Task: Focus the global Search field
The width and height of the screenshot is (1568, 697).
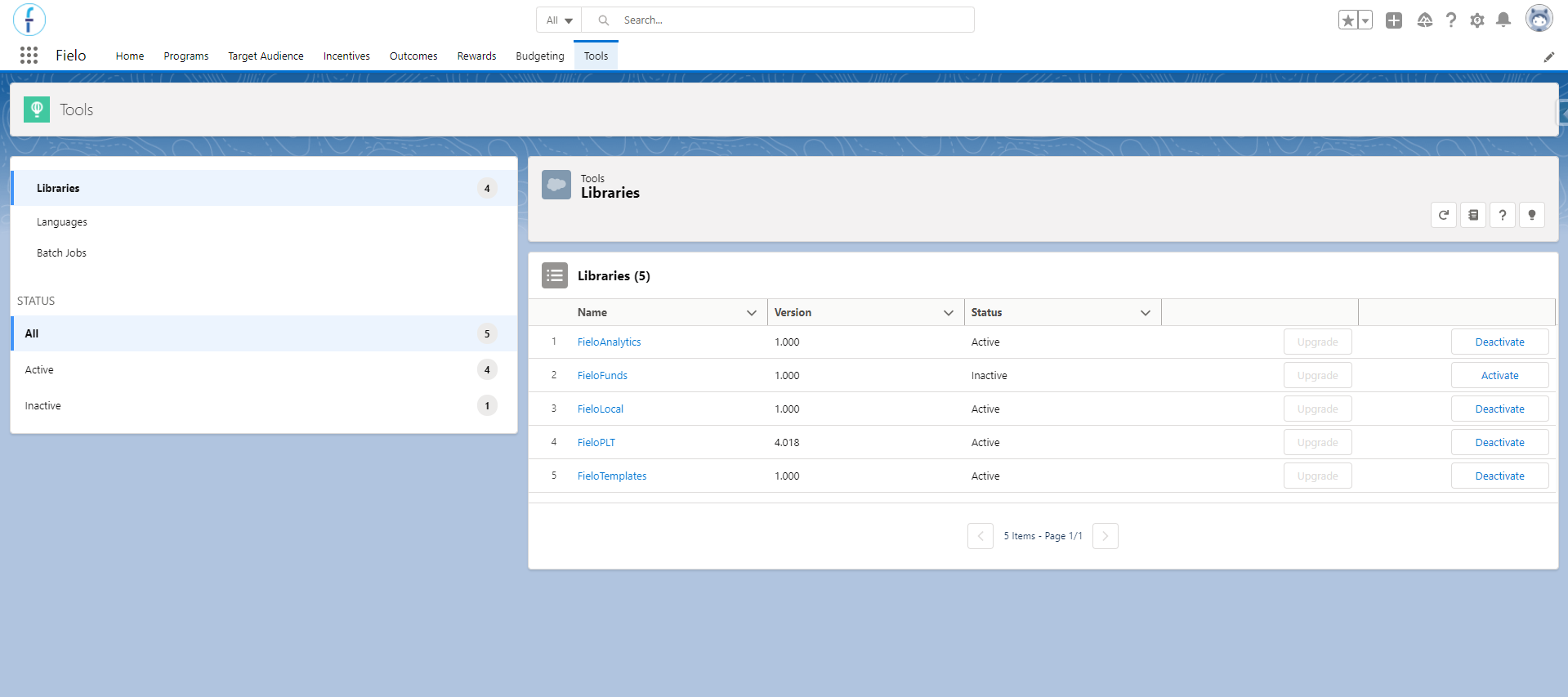Action: coord(778,20)
